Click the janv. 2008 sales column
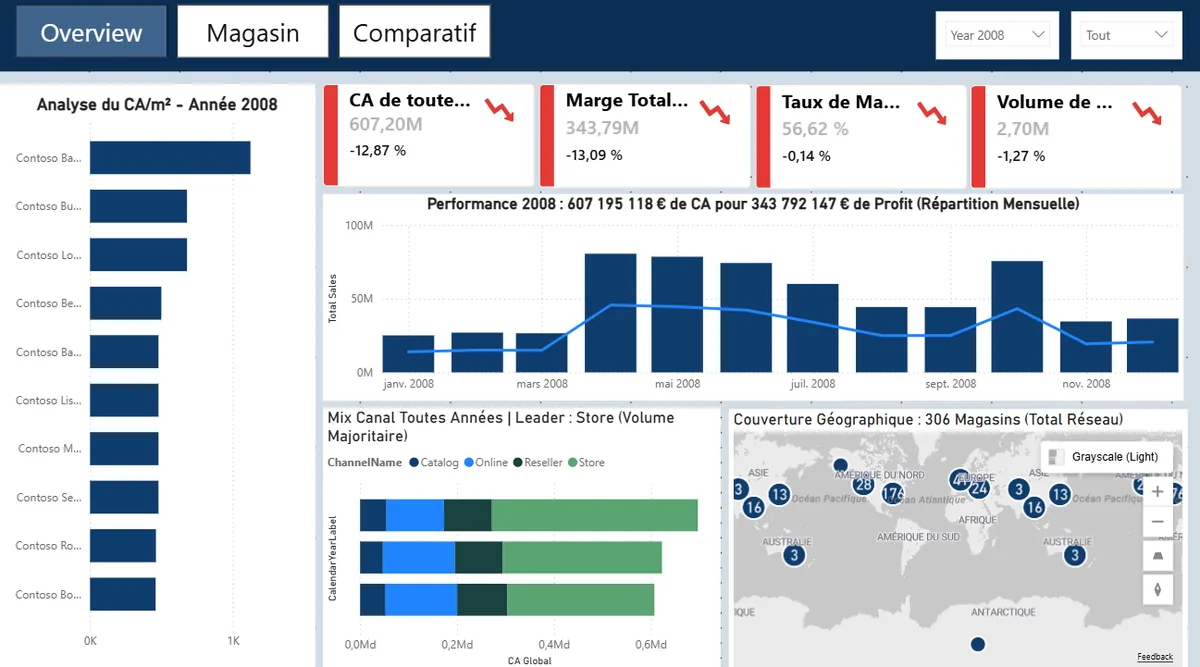This screenshot has height=667, width=1200. click(x=408, y=354)
